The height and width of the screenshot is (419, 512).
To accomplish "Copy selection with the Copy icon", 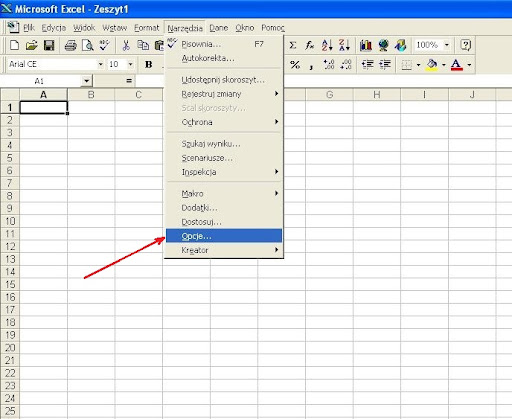I will pyautogui.click(x=143, y=45).
